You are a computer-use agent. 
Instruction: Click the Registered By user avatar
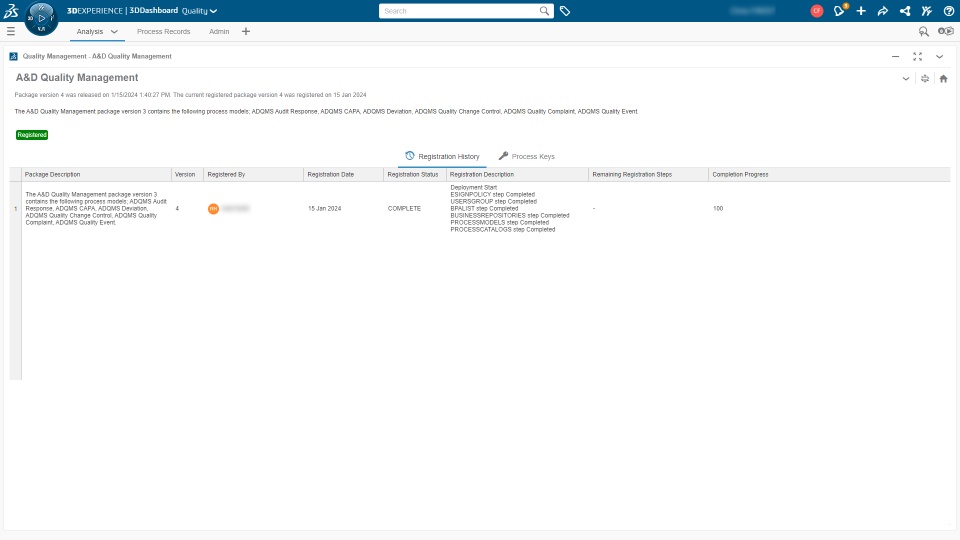tap(213, 209)
